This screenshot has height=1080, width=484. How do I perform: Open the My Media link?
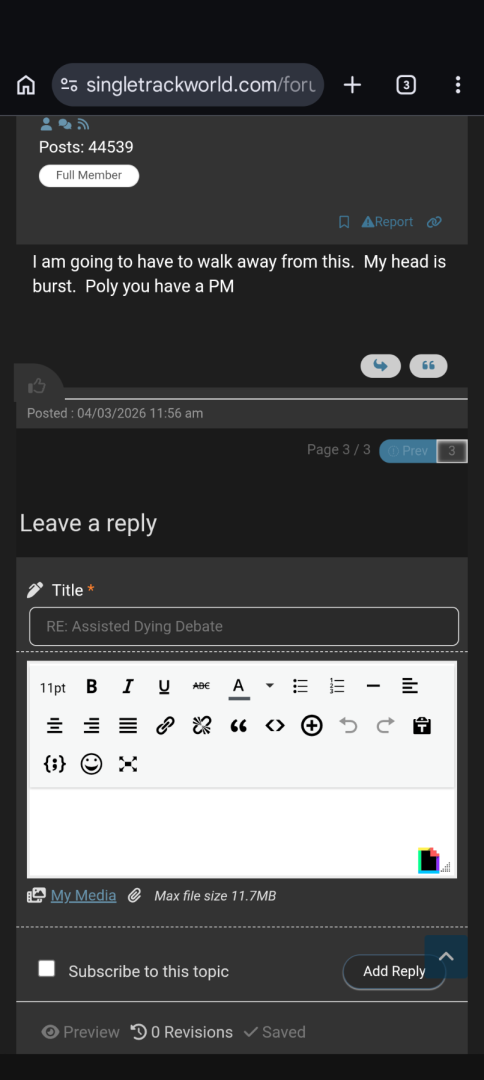click(83, 895)
